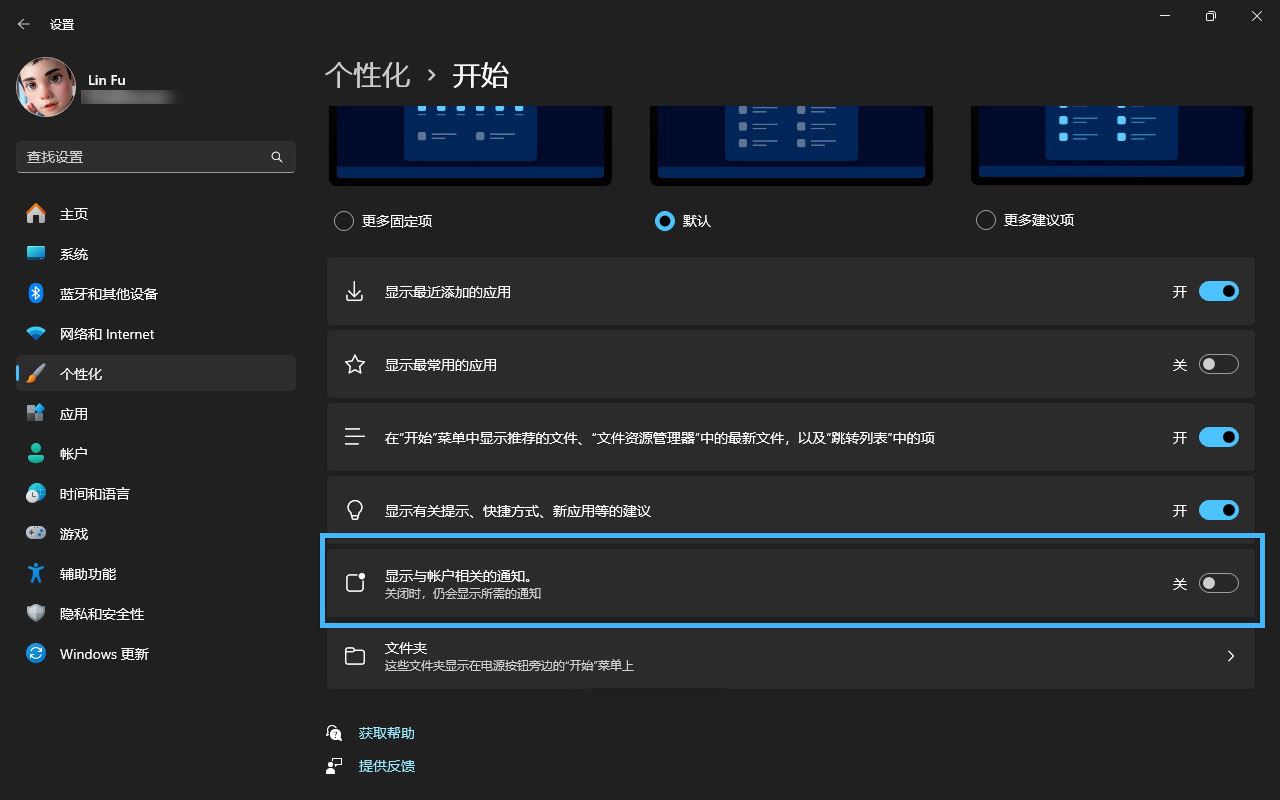Click the 文件夹 folder icon

point(355,656)
